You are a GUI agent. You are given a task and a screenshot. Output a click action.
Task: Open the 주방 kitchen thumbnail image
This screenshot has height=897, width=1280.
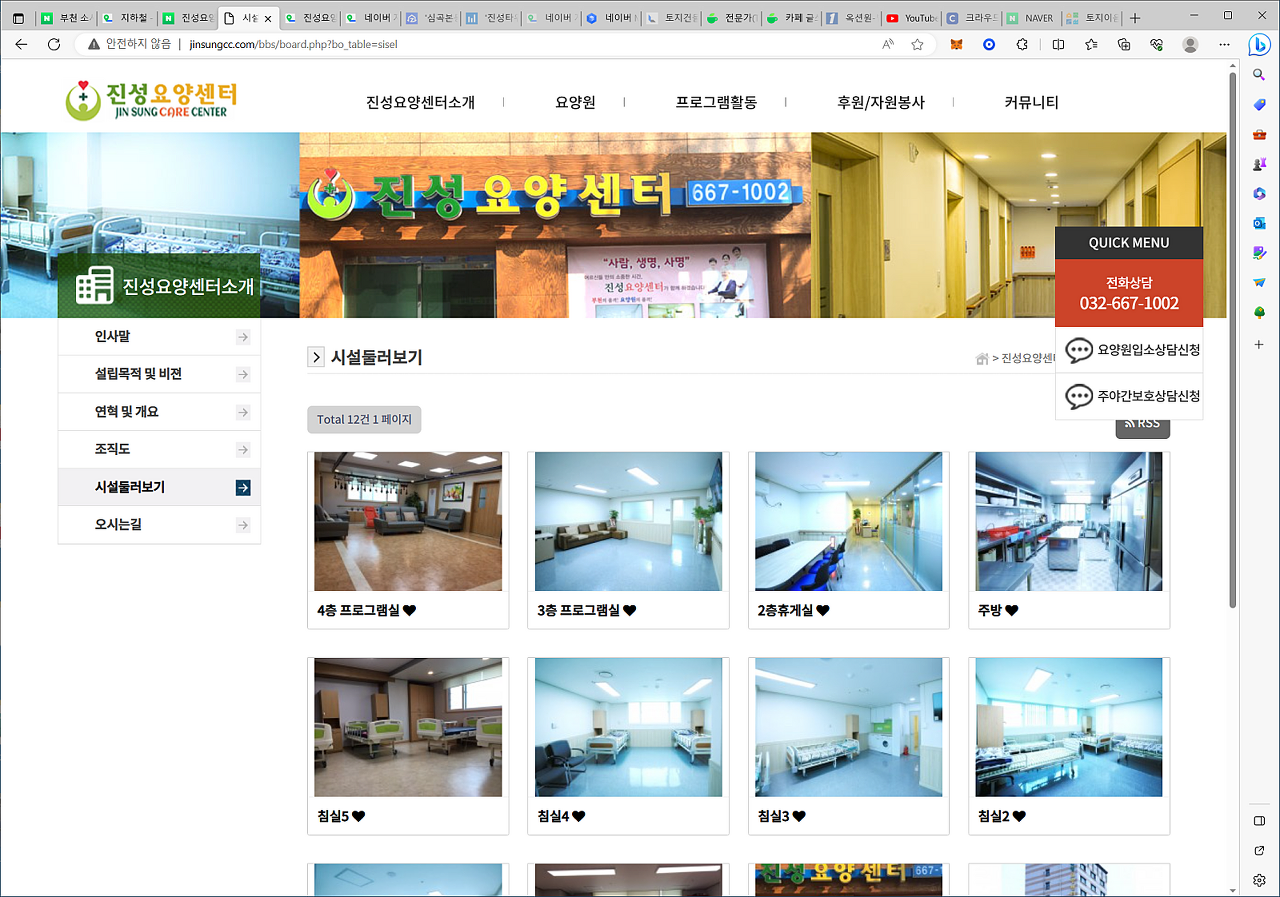[1069, 521]
